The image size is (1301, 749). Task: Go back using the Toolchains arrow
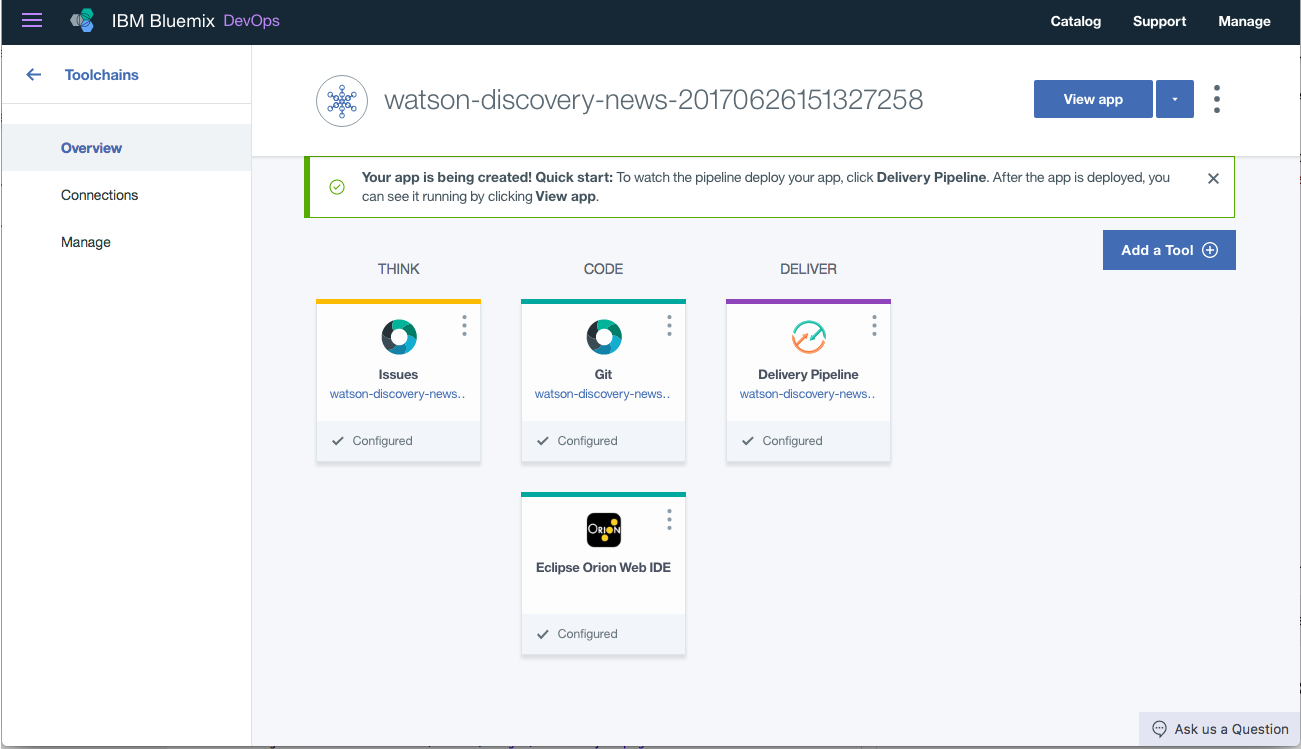pyautogui.click(x=34, y=74)
